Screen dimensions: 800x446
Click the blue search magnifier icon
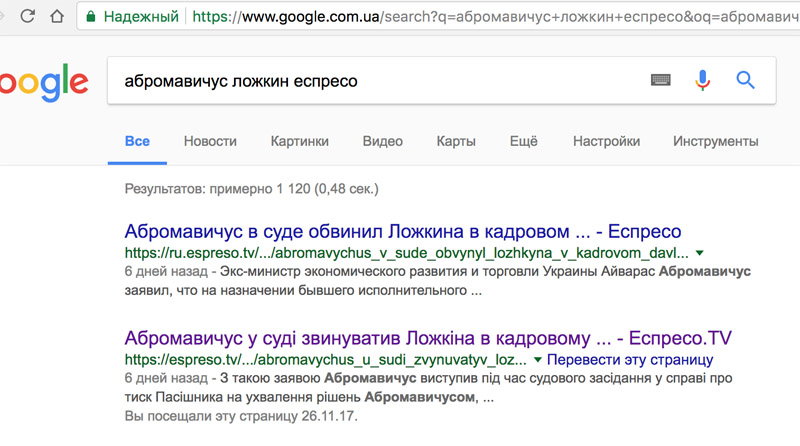click(x=745, y=81)
